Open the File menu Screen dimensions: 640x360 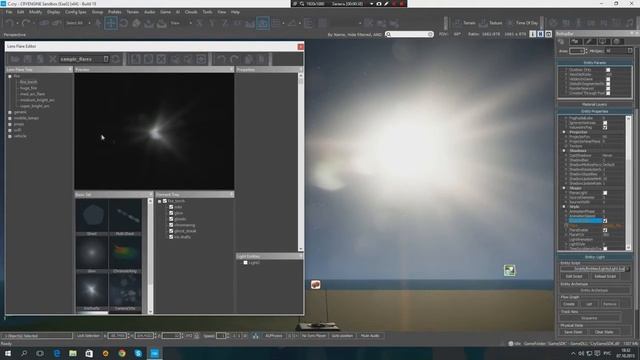[9, 12]
